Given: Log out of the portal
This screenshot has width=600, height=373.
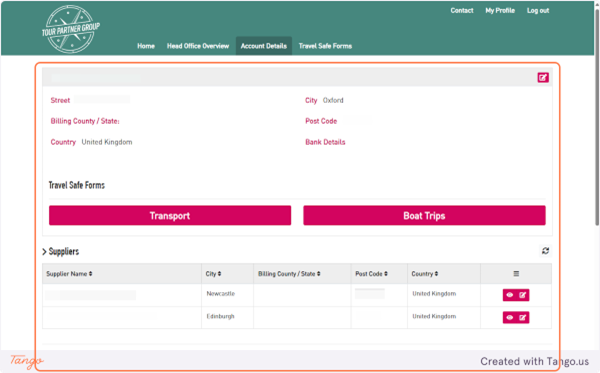Looking at the screenshot, I should [538, 11].
